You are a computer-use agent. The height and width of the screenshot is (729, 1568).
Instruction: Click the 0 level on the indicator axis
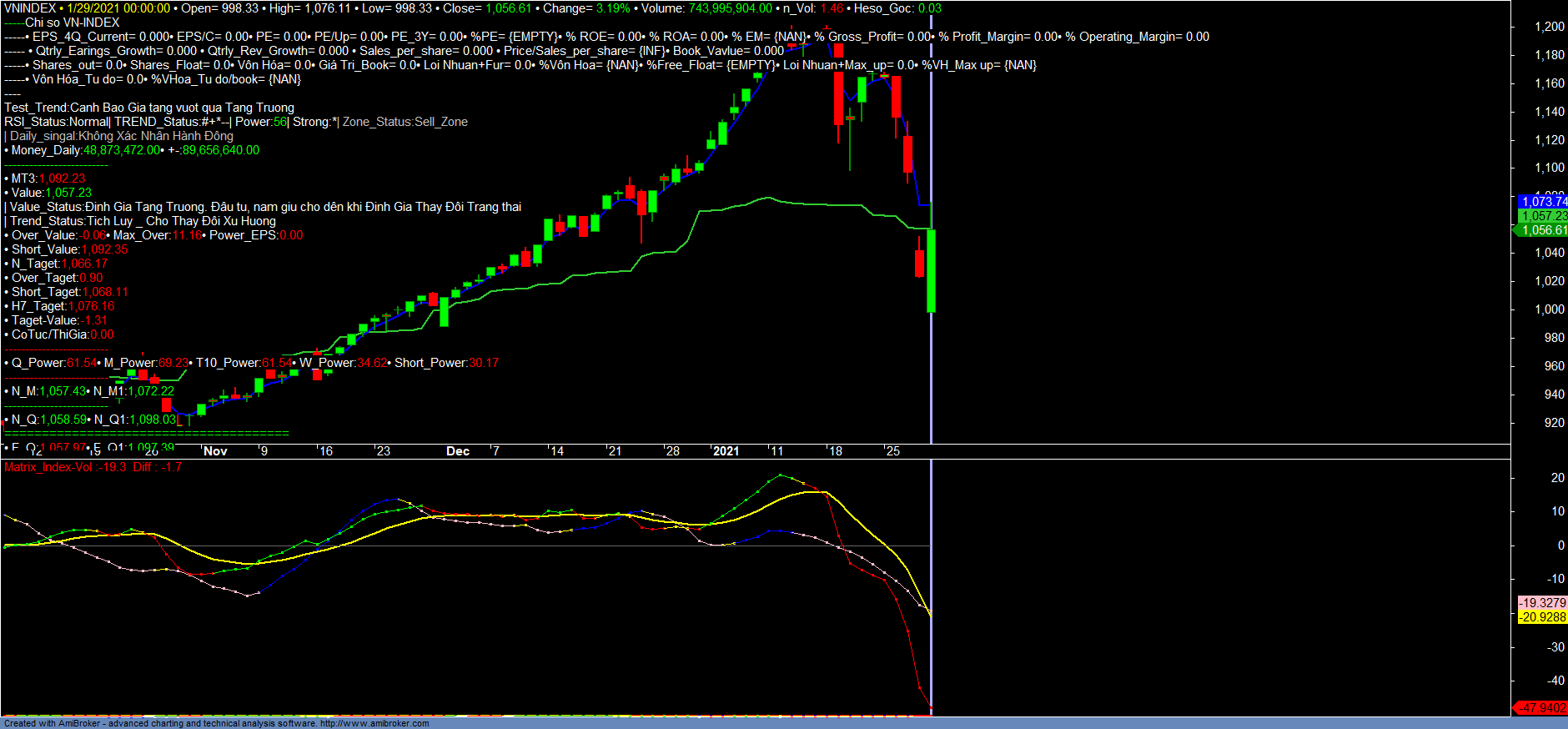click(x=1560, y=545)
